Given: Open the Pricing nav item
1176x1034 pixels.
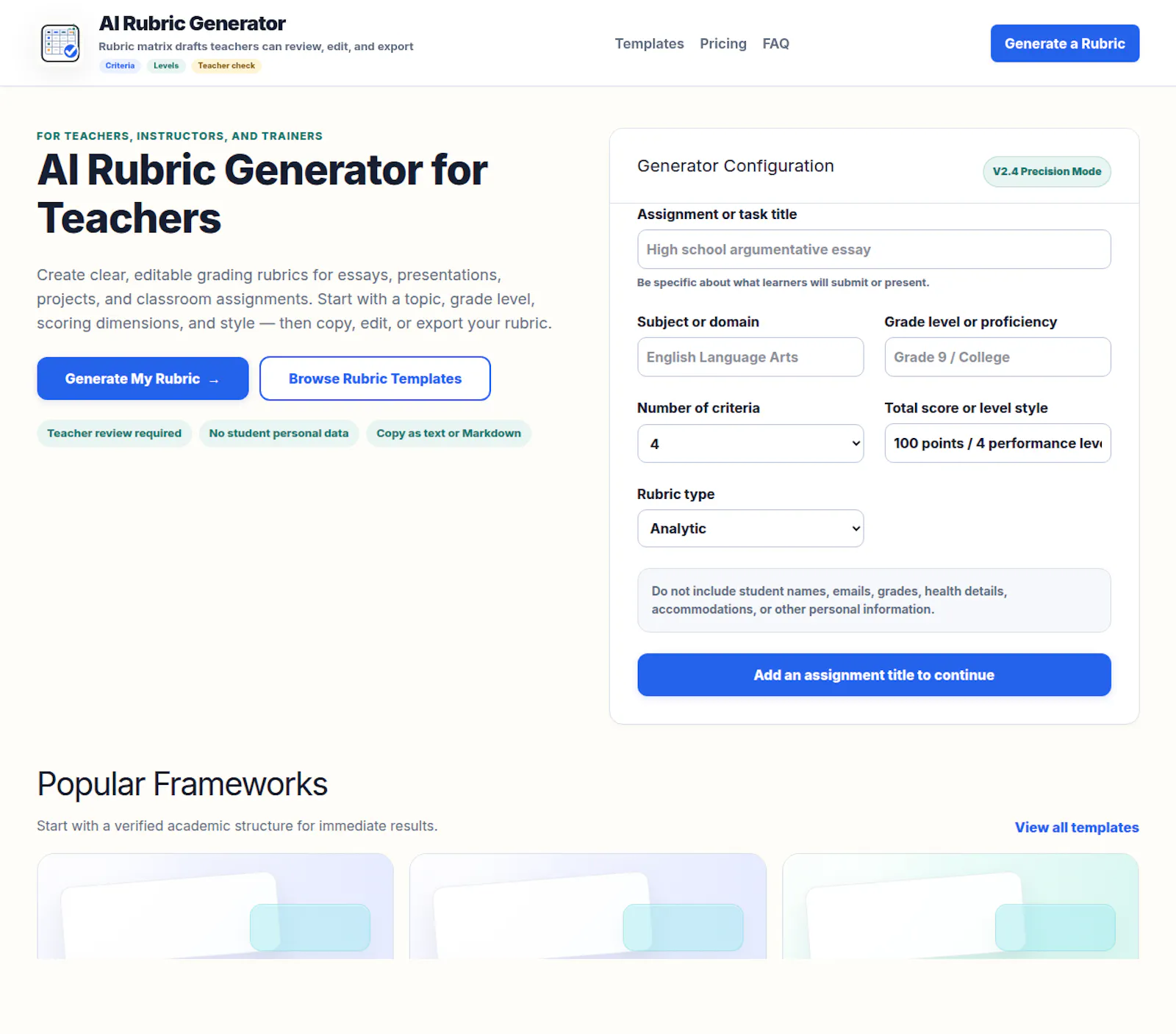Looking at the screenshot, I should pos(723,43).
